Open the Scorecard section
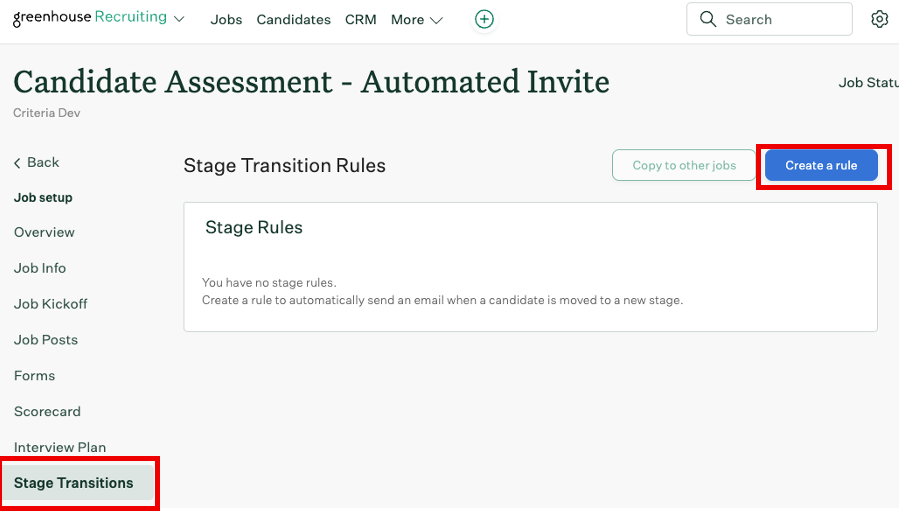Image resolution: width=899 pixels, height=519 pixels. (x=47, y=412)
